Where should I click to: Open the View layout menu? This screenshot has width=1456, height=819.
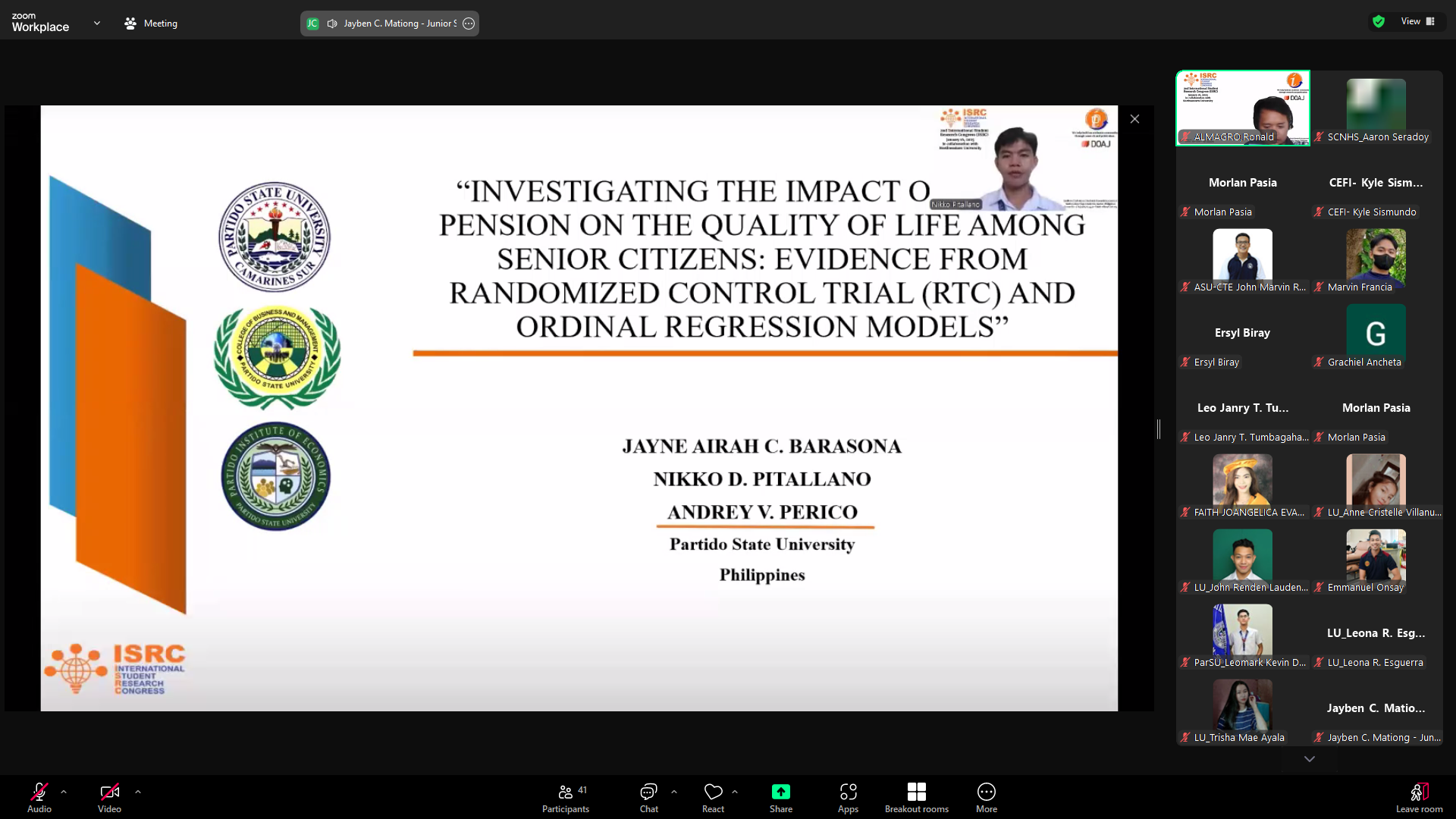tap(1417, 21)
